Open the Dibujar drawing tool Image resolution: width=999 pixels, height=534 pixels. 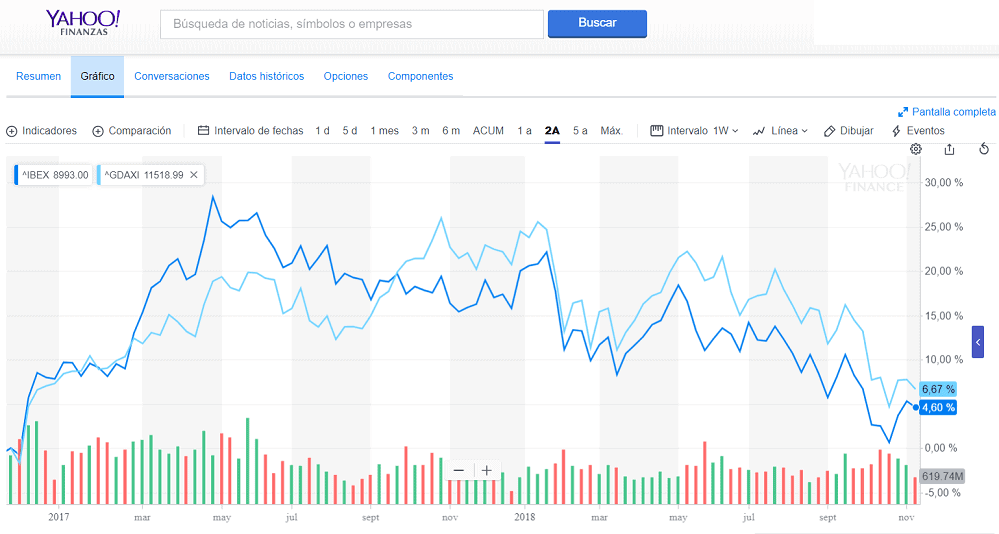tap(848, 131)
